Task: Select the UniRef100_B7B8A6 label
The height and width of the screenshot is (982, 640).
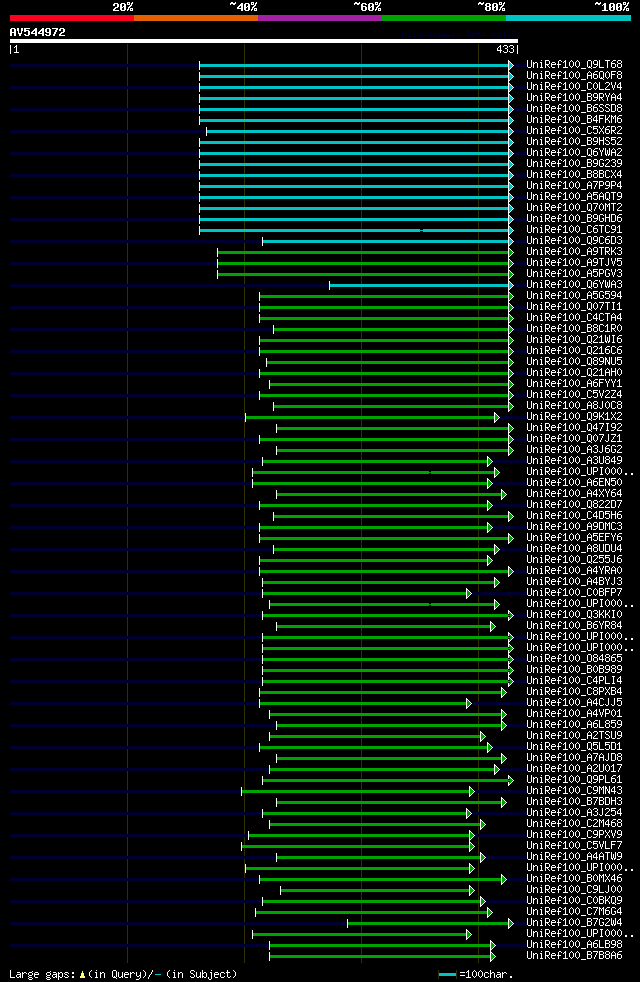Action: pos(574,956)
